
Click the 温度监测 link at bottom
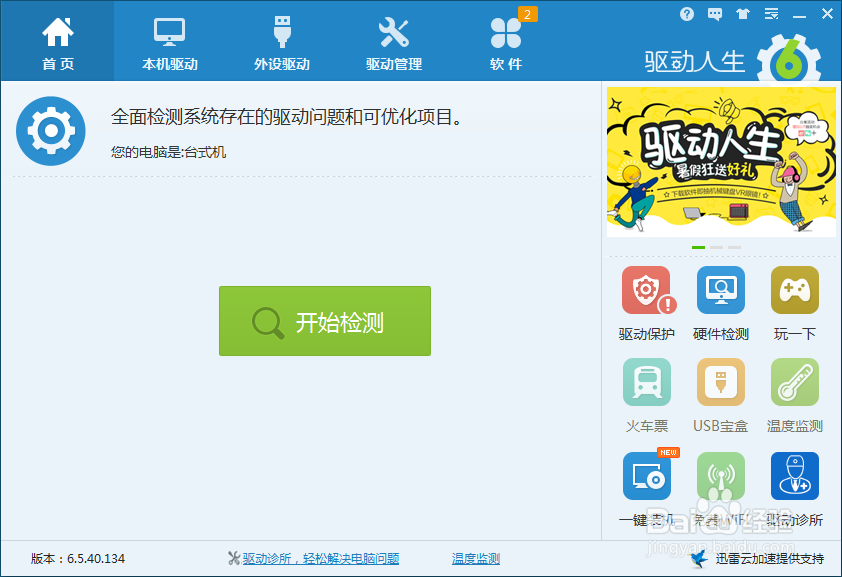(475, 557)
